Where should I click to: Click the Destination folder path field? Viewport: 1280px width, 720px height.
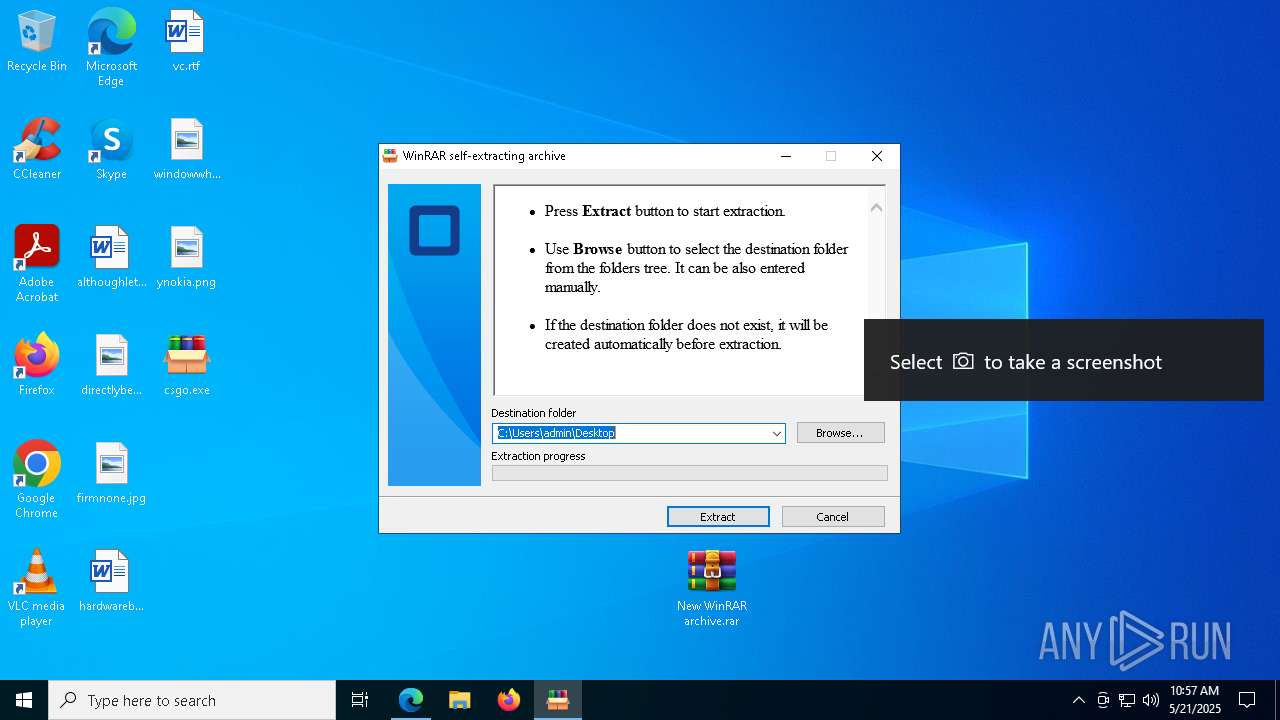click(638, 433)
